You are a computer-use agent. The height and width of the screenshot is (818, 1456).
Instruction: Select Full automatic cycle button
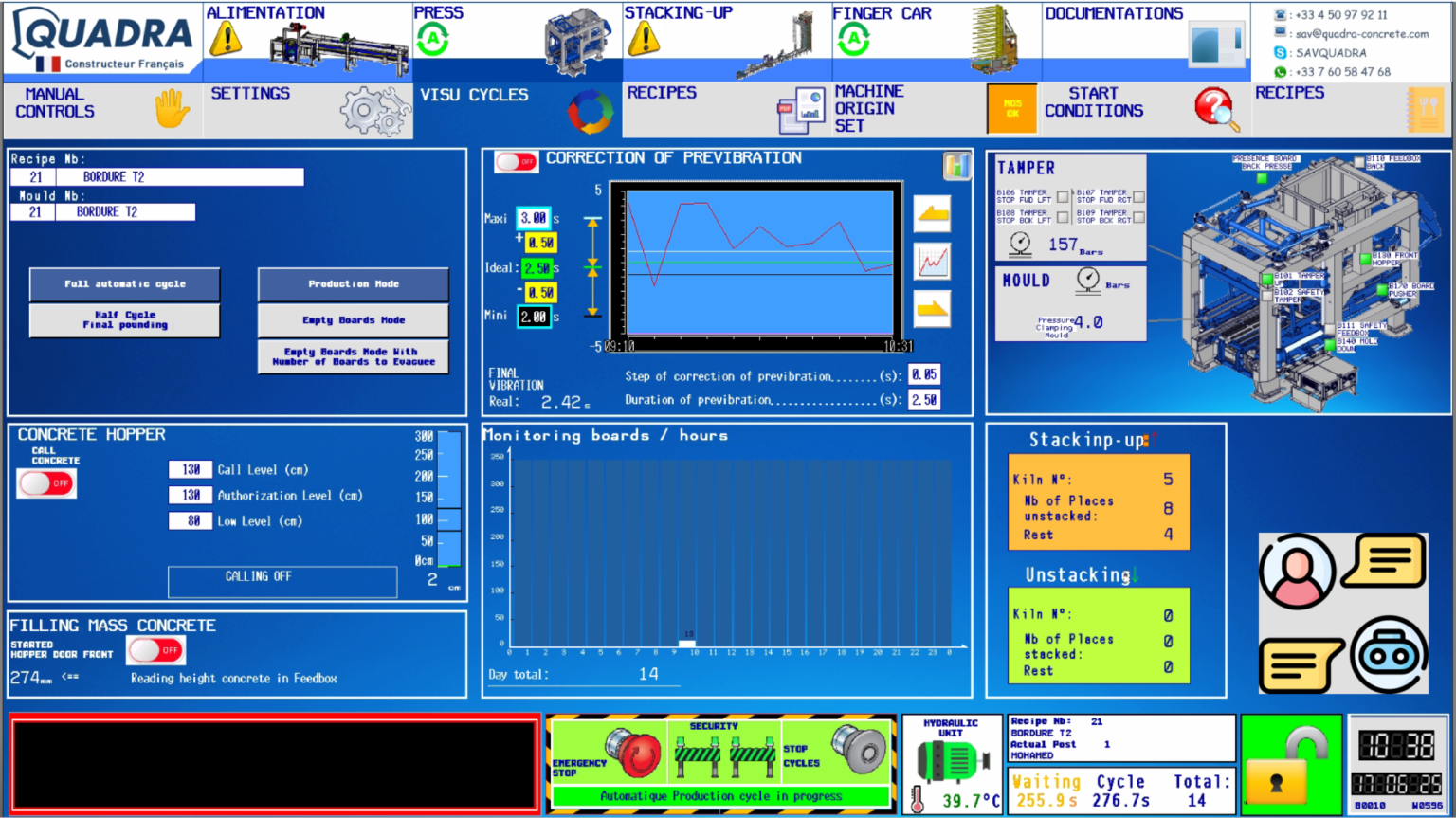125,283
